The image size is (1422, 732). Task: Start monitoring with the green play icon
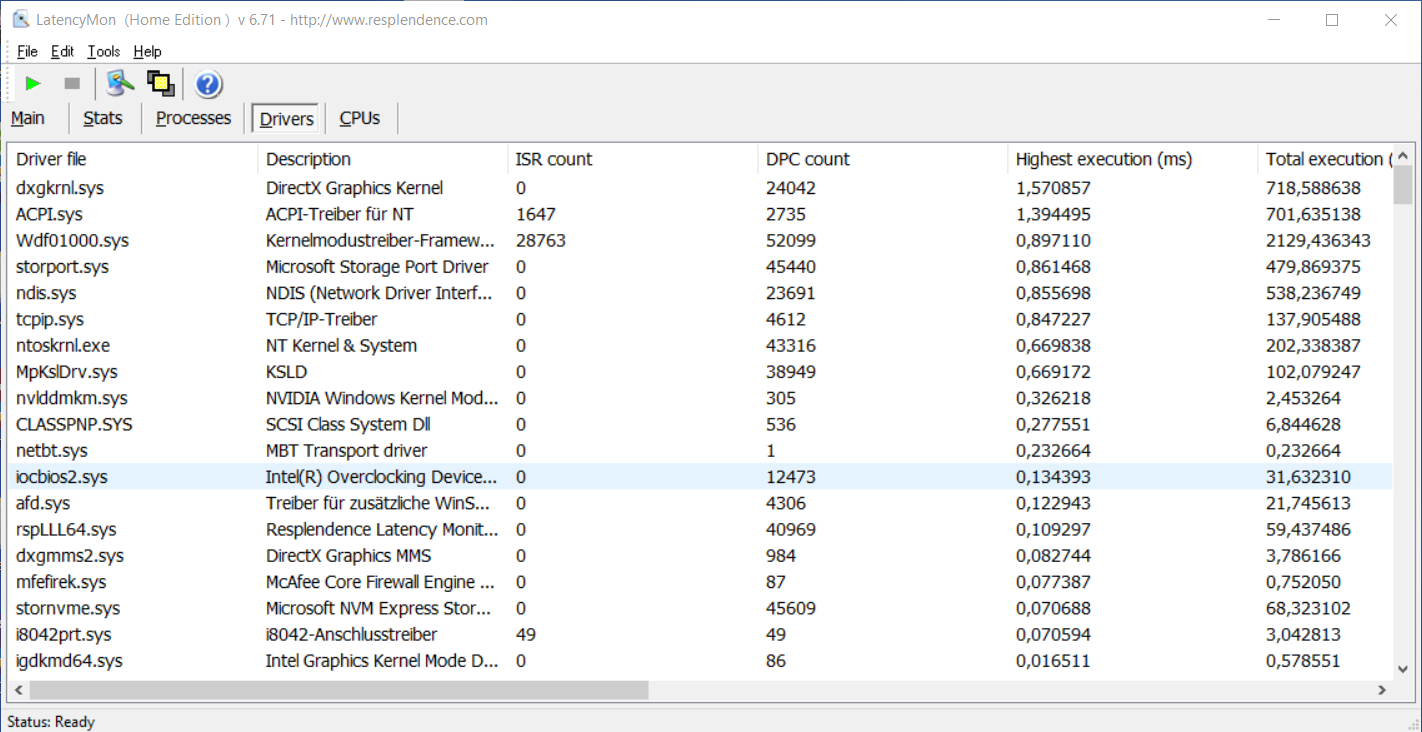pos(33,84)
